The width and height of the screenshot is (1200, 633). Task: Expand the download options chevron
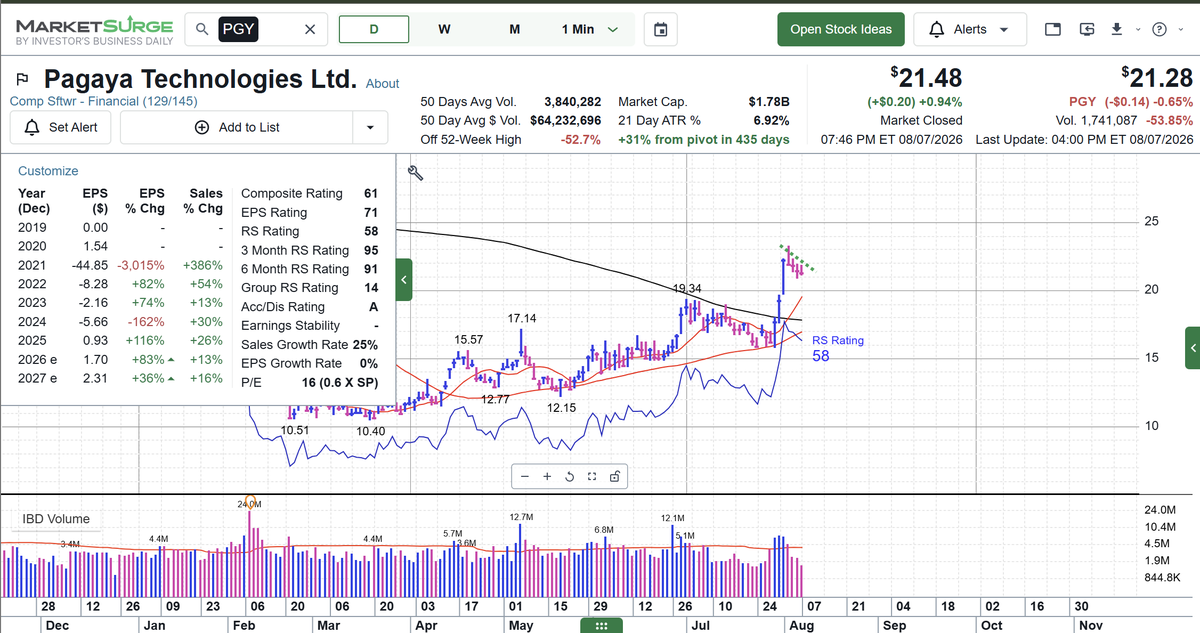pyautogui.click(x=1136, y=29)
